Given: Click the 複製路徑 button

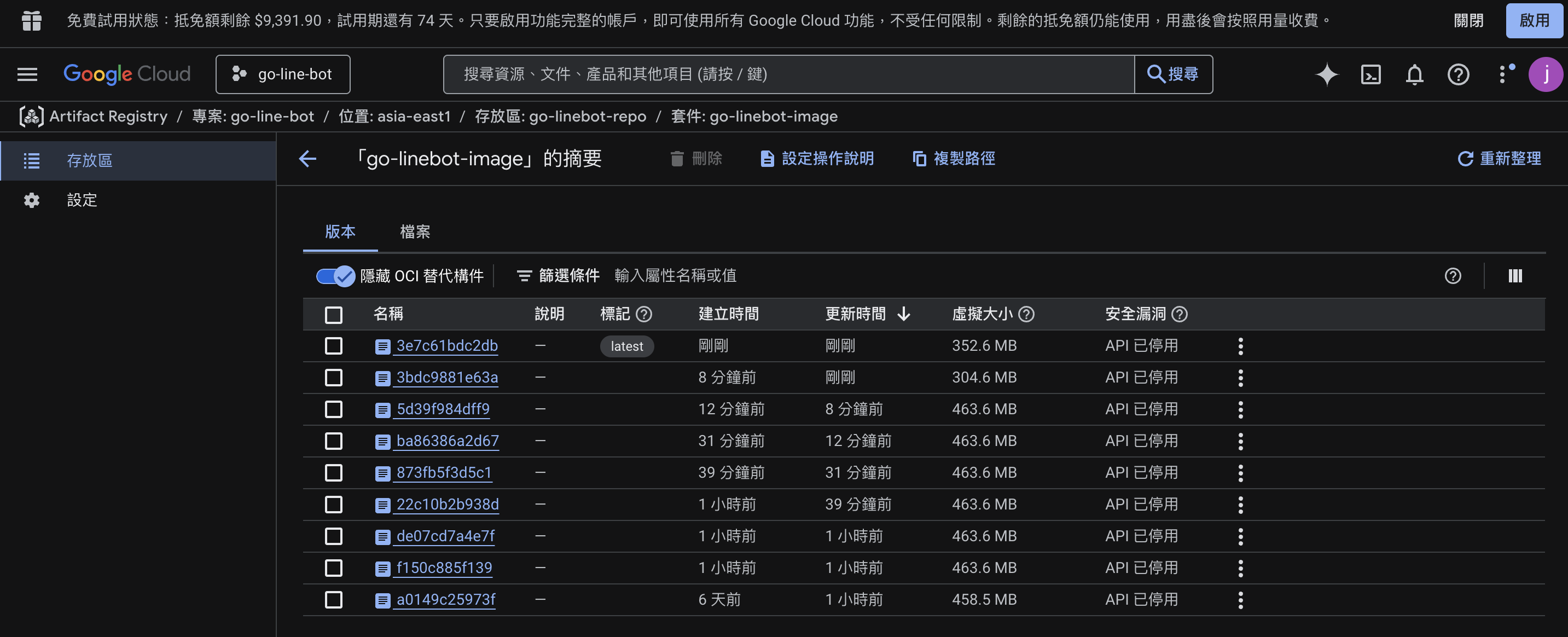Looking at the screenshot, I should coord(954,159).
